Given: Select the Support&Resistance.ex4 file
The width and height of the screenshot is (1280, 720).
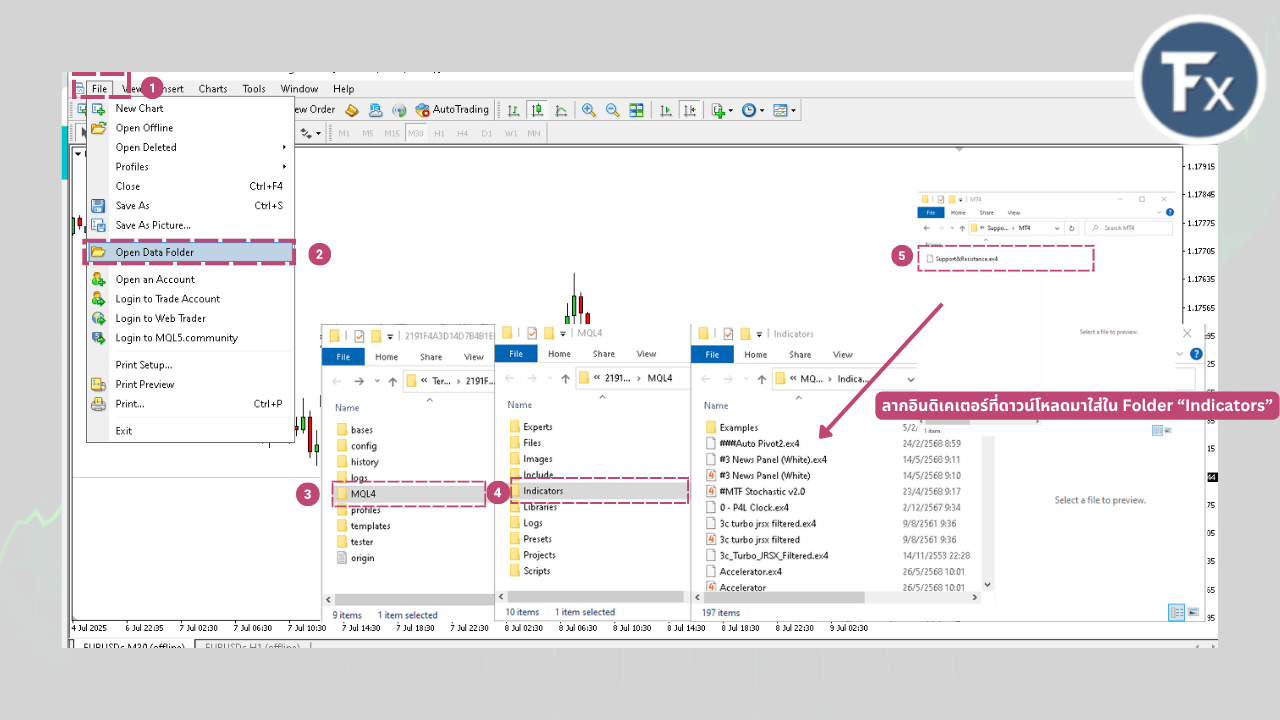Looking at the screenshot, I should pos(966,259).
